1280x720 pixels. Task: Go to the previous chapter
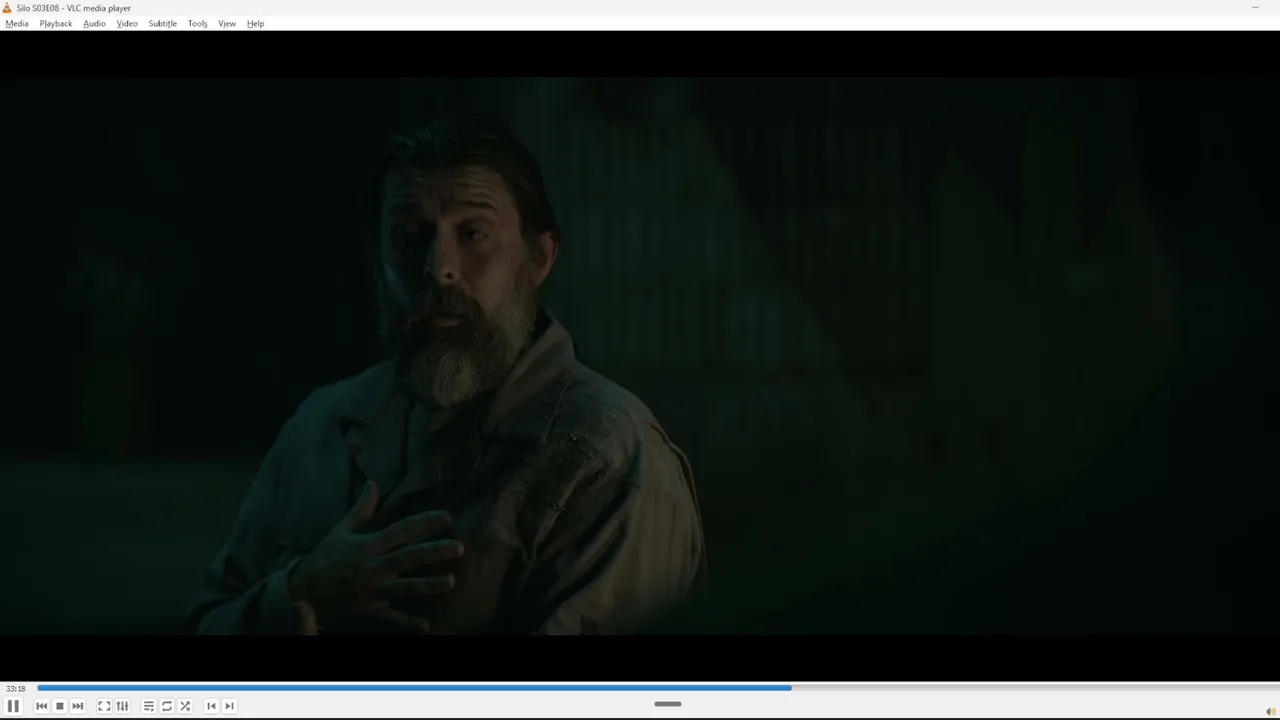(211, 706)
